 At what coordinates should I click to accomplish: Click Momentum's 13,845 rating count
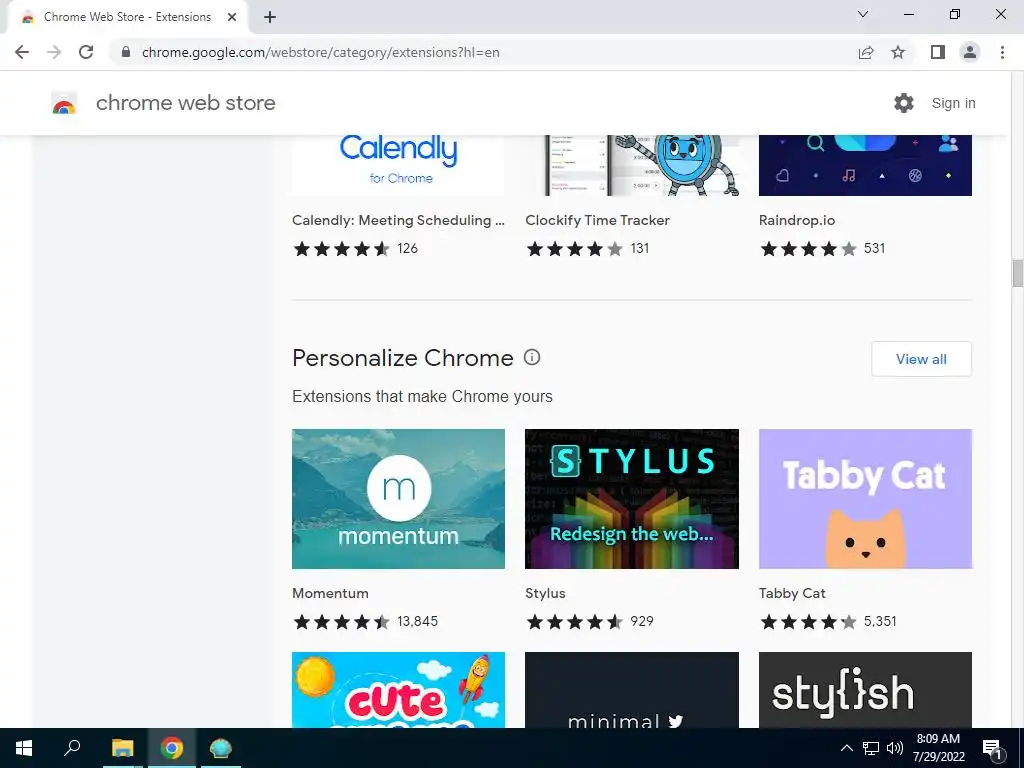[x=417, y=621]
